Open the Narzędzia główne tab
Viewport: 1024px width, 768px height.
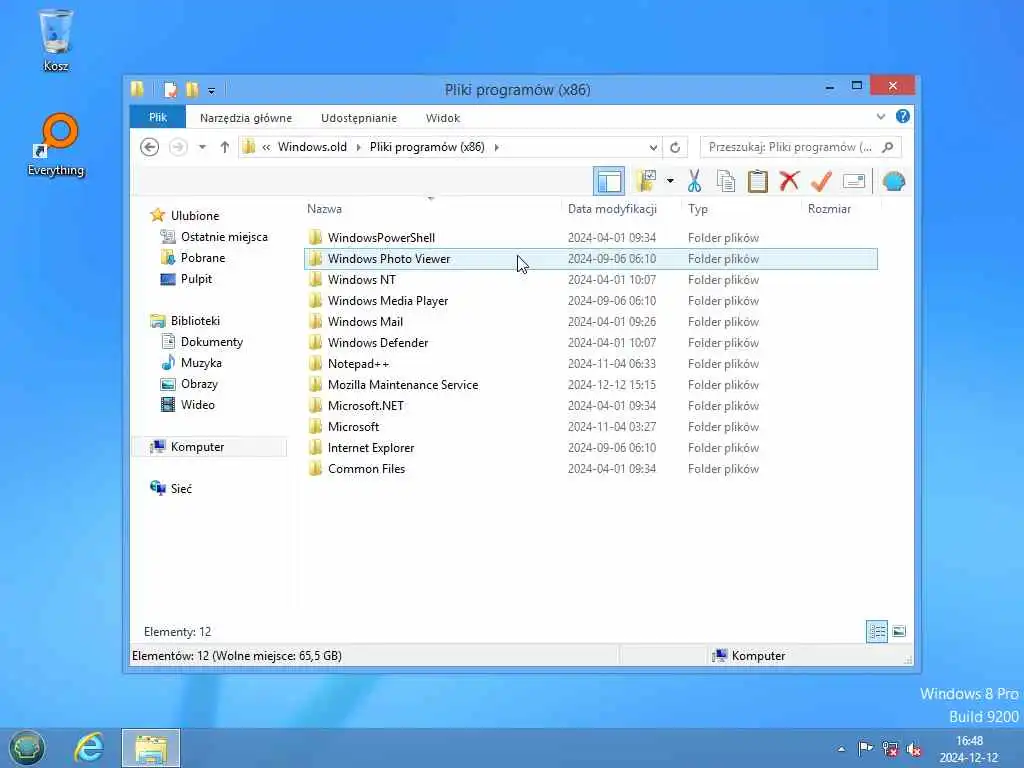[x=246, y=118]
